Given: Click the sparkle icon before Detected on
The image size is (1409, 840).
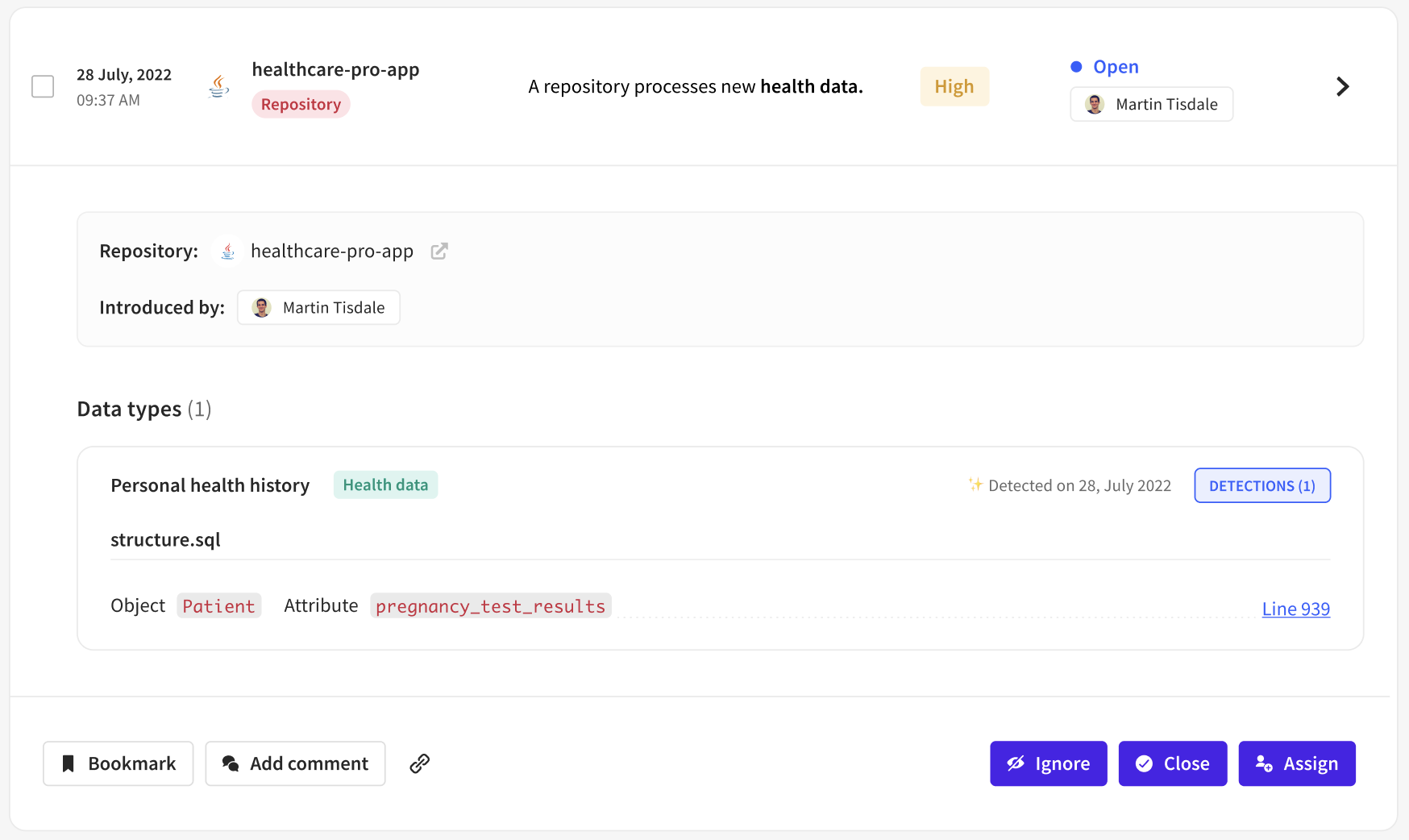Looking at the screenshot, I should (975, 484).
